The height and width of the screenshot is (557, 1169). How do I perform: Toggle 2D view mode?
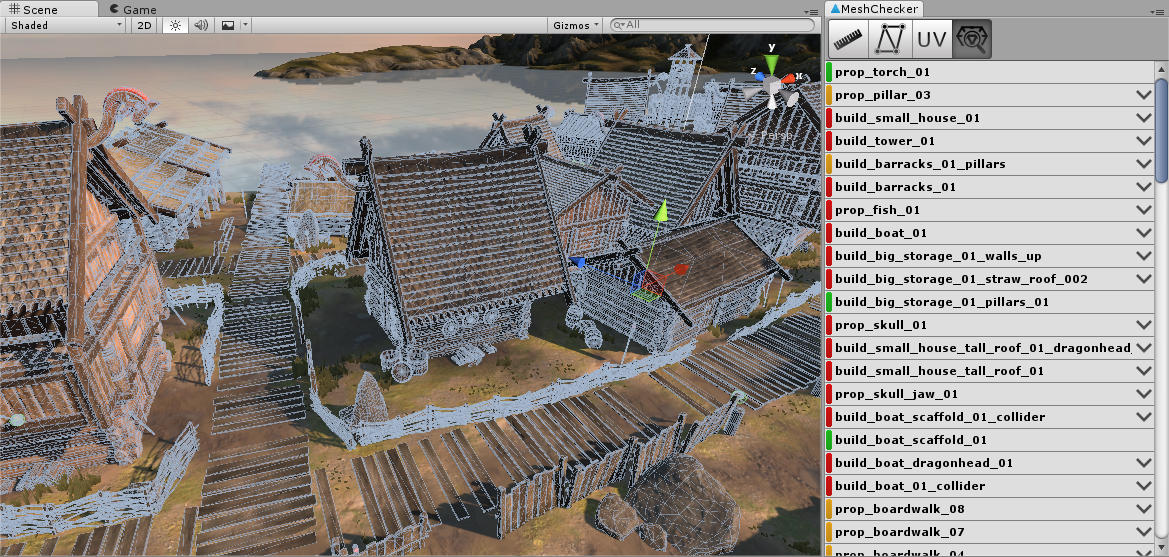(145, 25)
